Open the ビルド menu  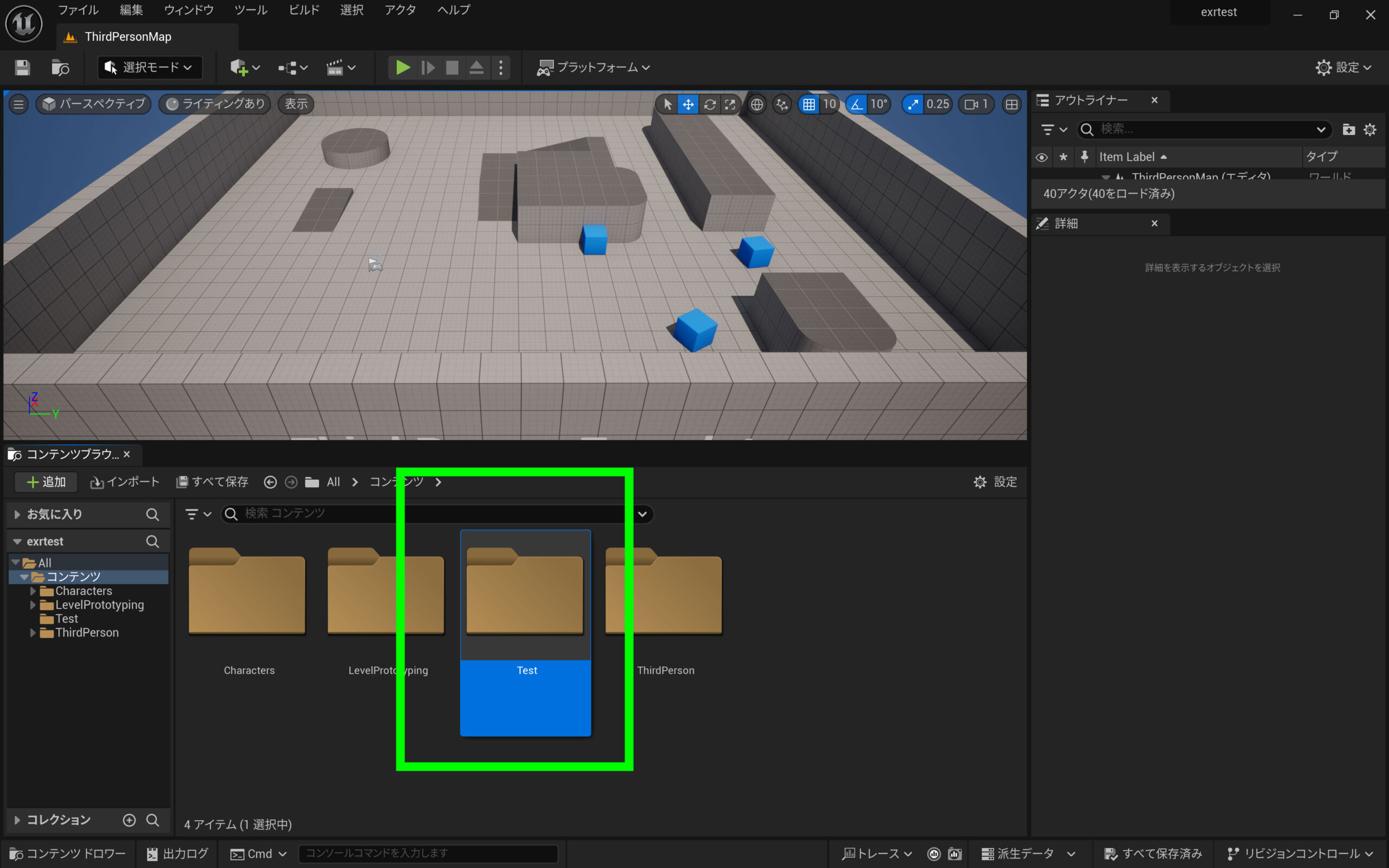point(304,10)
